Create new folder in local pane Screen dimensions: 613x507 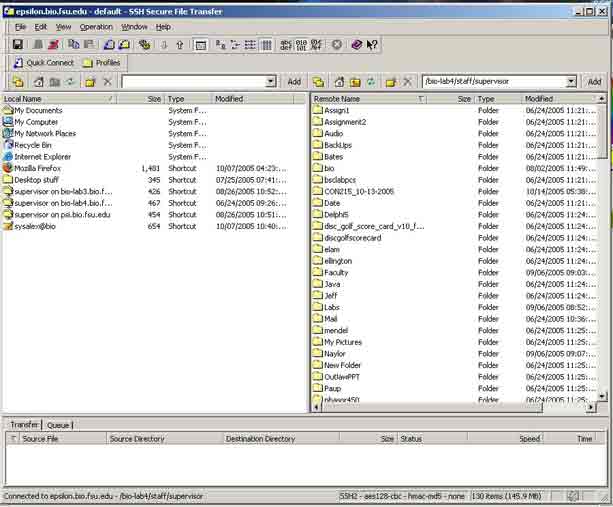tap(91, 82)
